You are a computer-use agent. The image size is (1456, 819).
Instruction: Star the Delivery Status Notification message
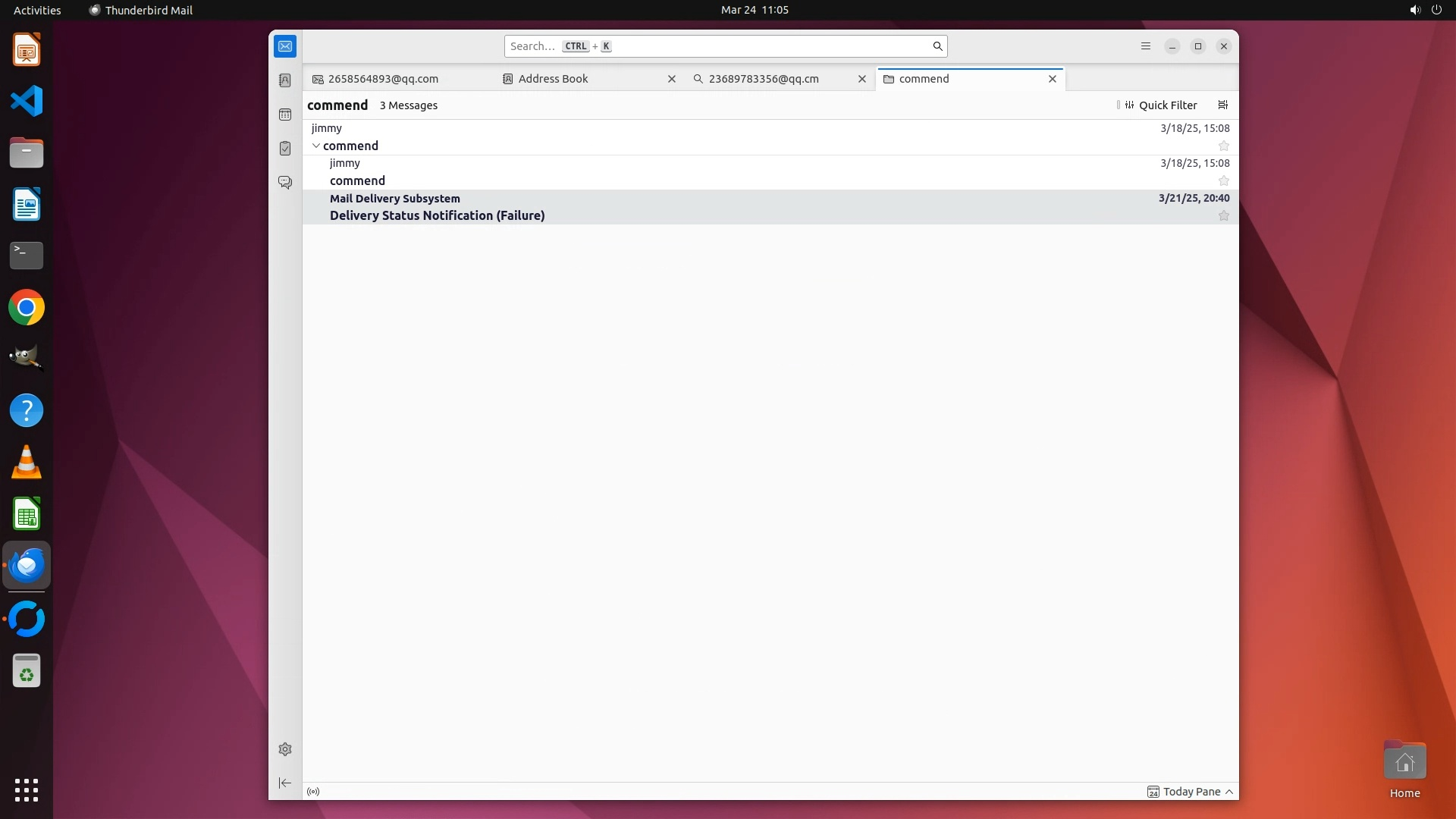point(1223,216)
